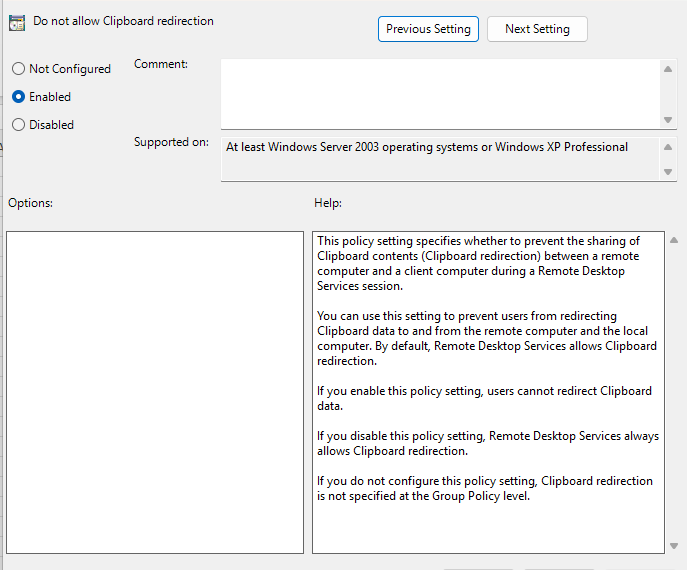Go to the Previous Setting
The width and height of the screenshot is (687, 570).
pos(428,29)
